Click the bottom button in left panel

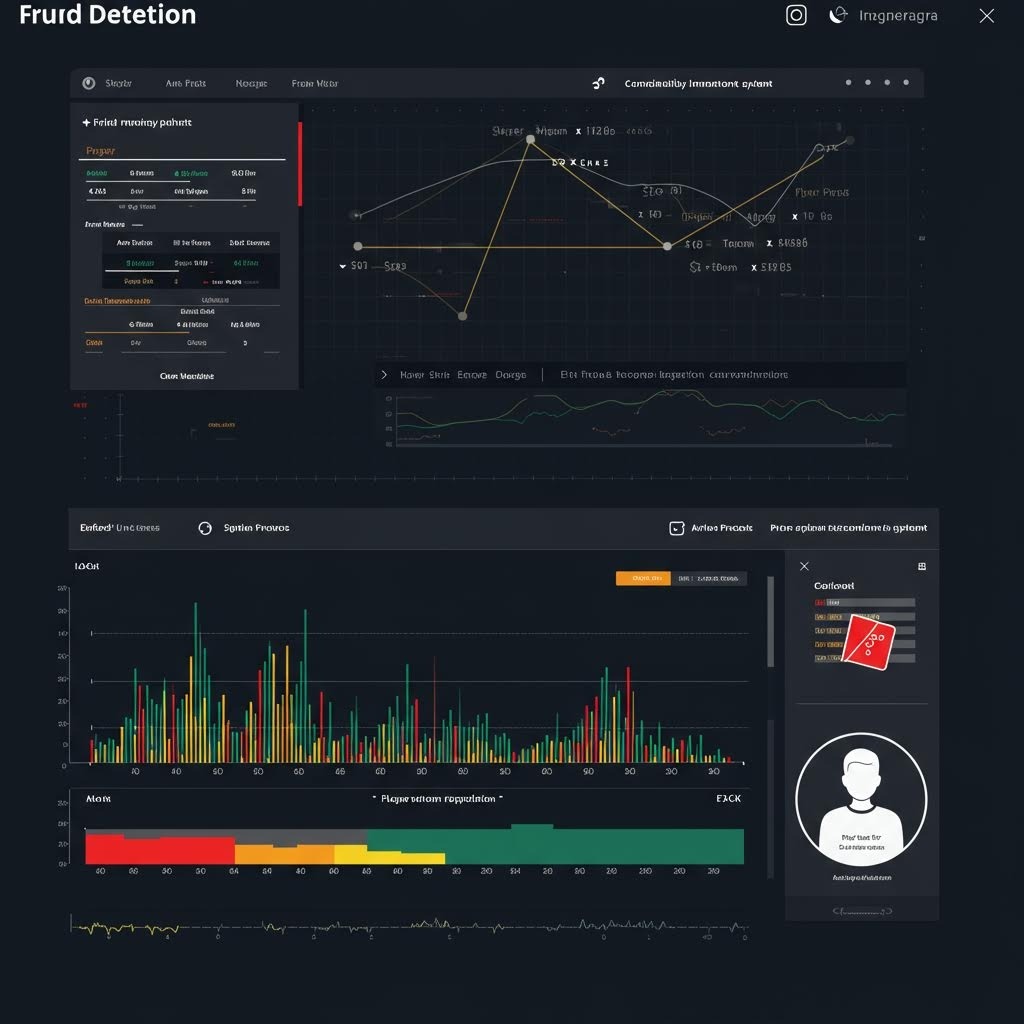click(x=187, y=377)
